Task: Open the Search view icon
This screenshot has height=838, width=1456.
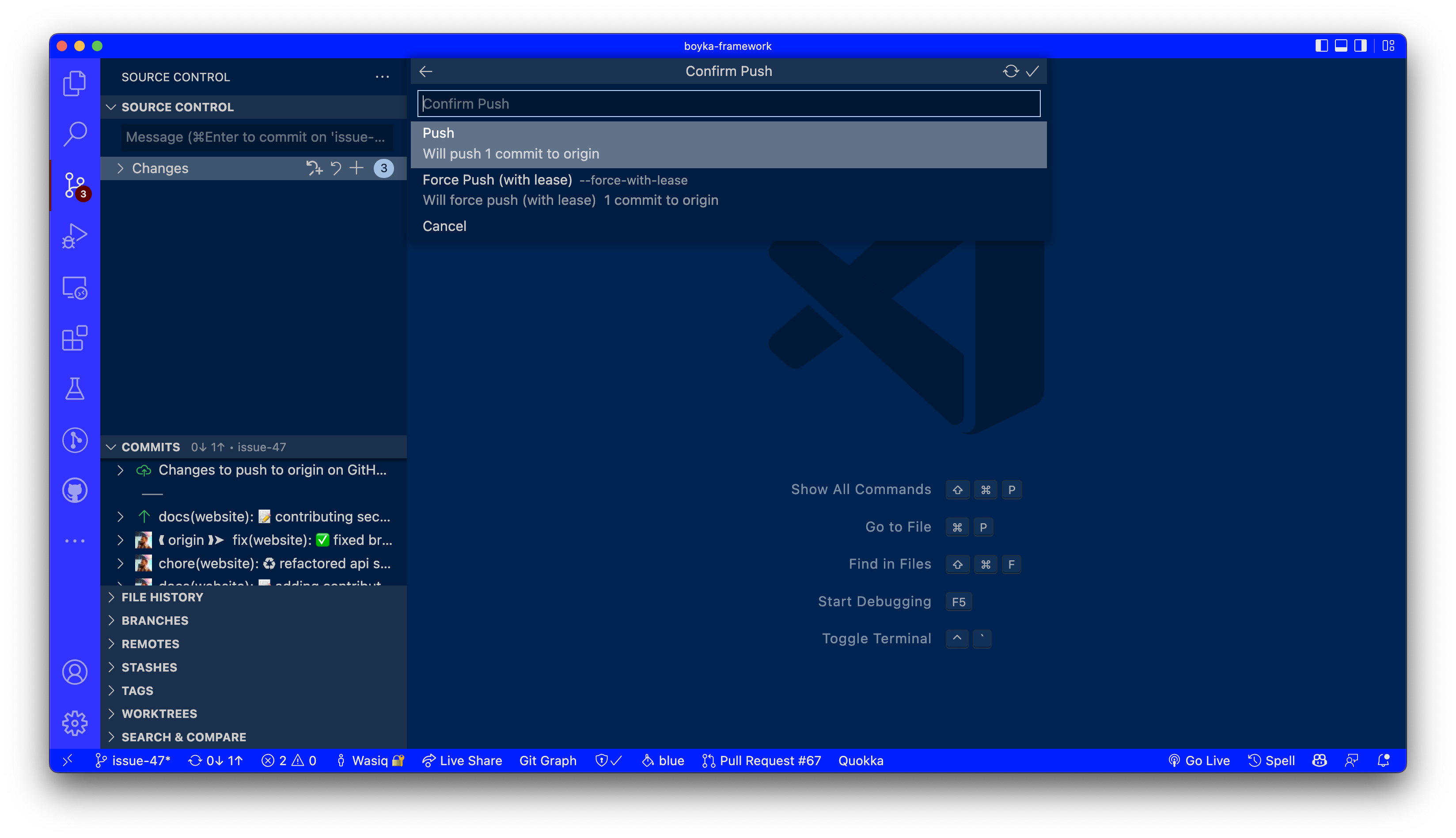Action: (74, 133)
